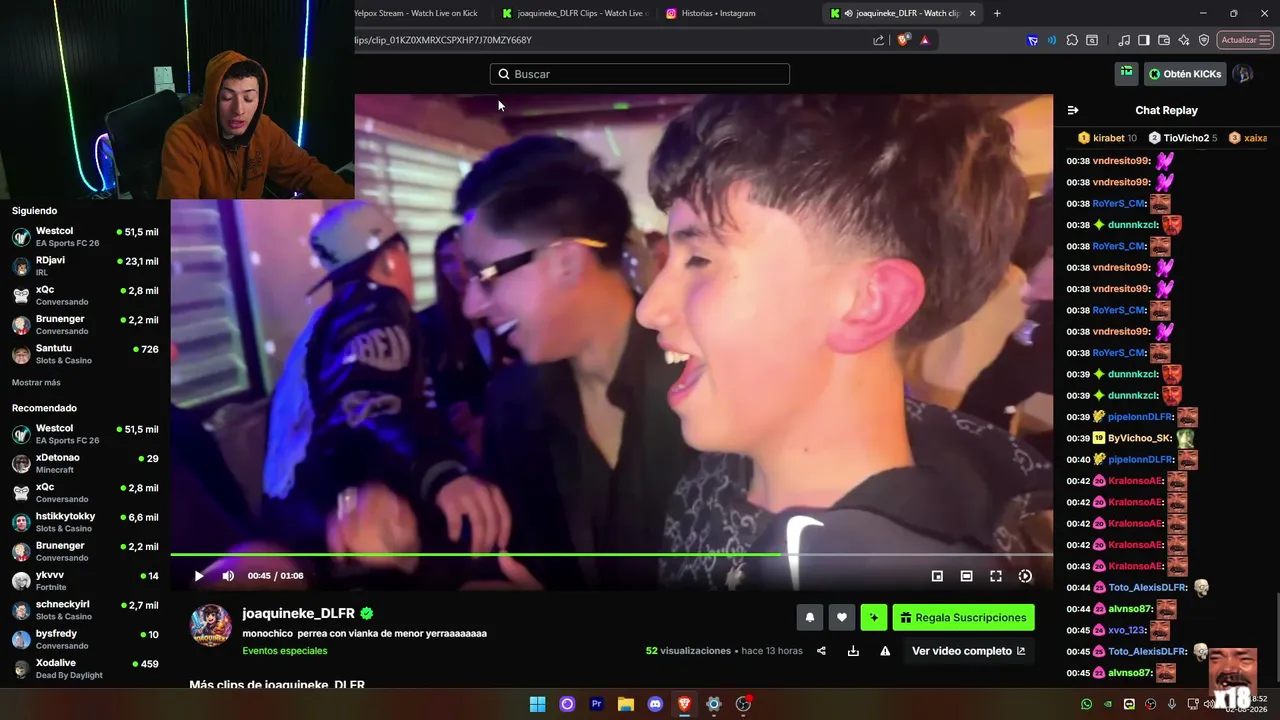
Task: Click the Obtén KICKs button
Action: point(1185,74)
